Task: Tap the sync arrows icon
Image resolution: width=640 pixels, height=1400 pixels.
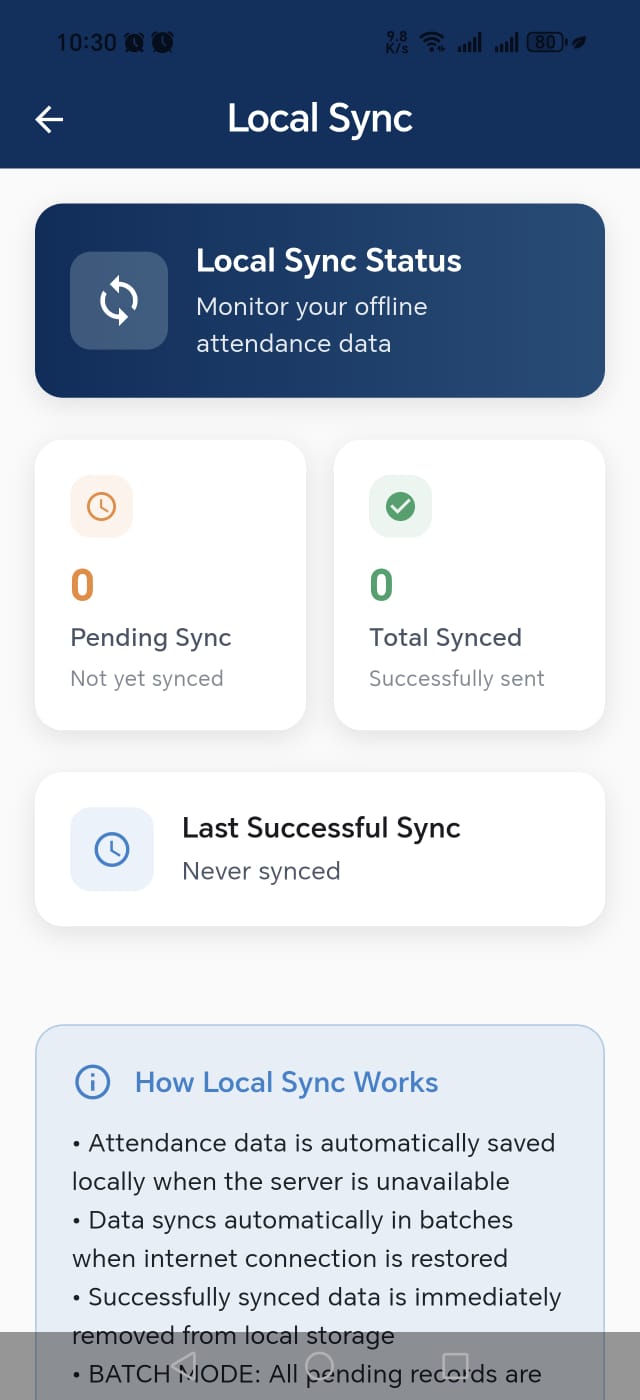Action: (119, 301)
